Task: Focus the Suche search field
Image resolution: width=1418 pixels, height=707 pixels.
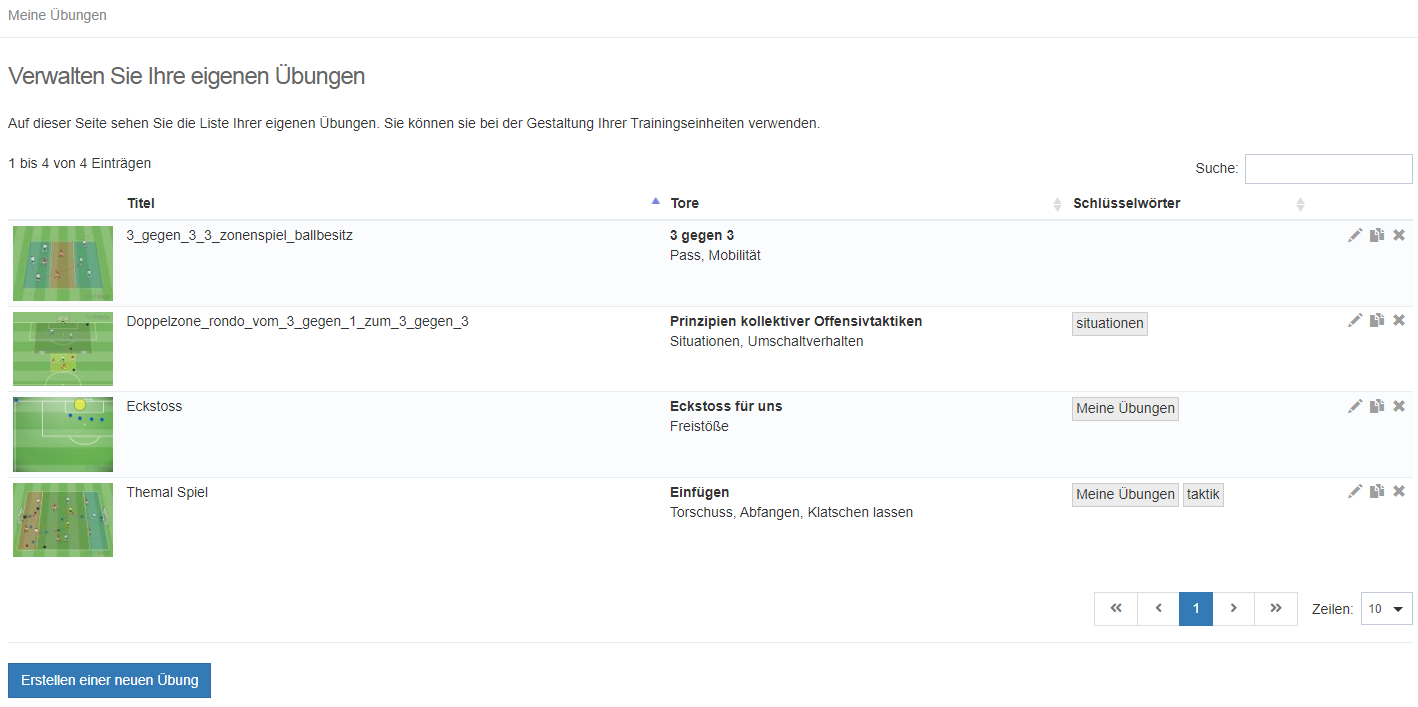Action: coord(1328,169)
